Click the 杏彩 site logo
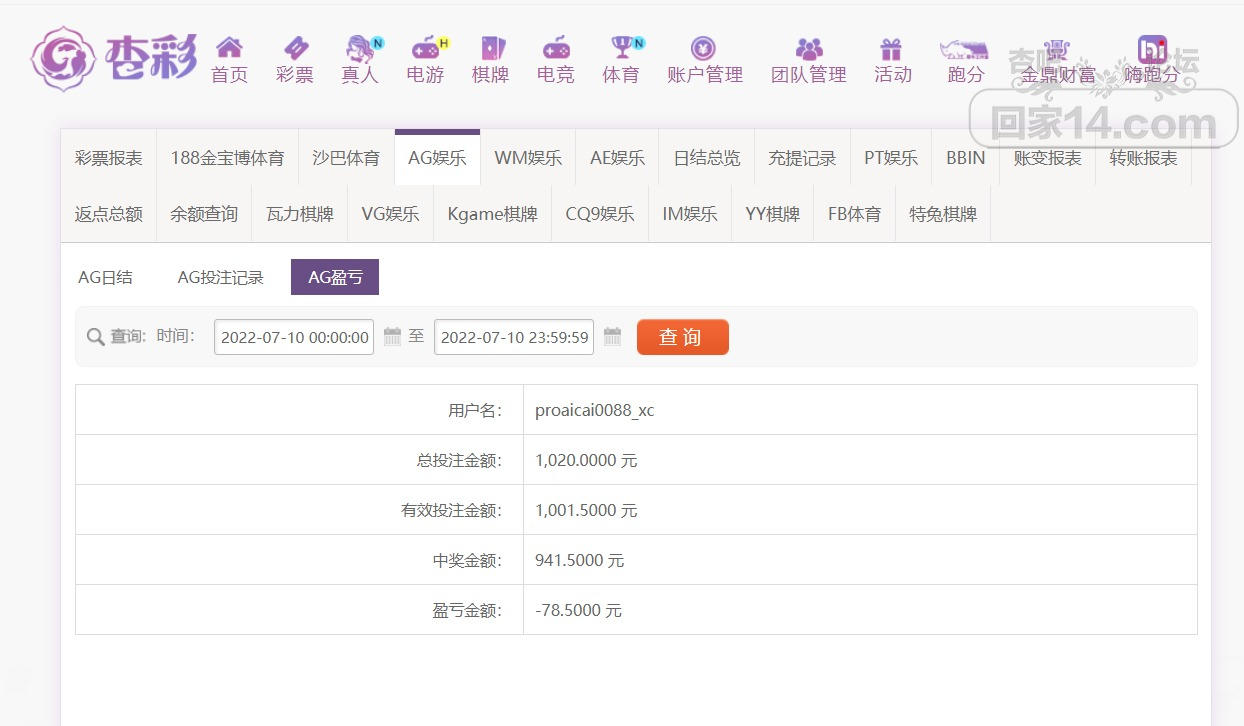The height and width of the screenshot is (726, 1244). pyautogui.click(x=113, y=58)
